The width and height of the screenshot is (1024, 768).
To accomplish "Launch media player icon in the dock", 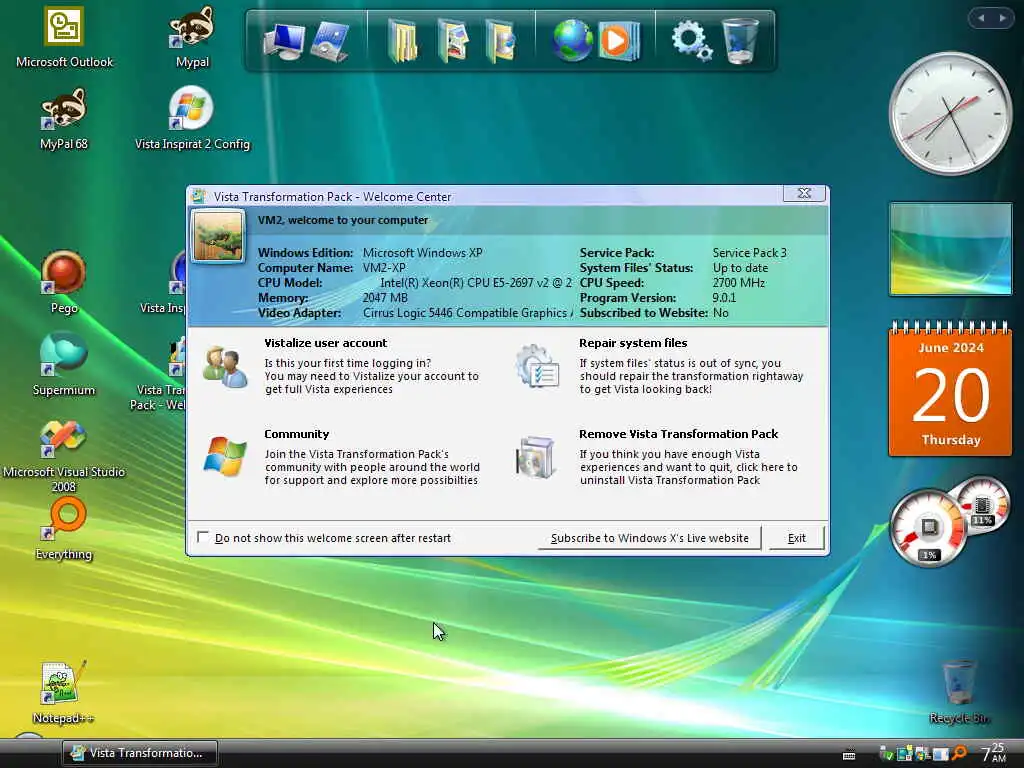I will coord(618,40).
